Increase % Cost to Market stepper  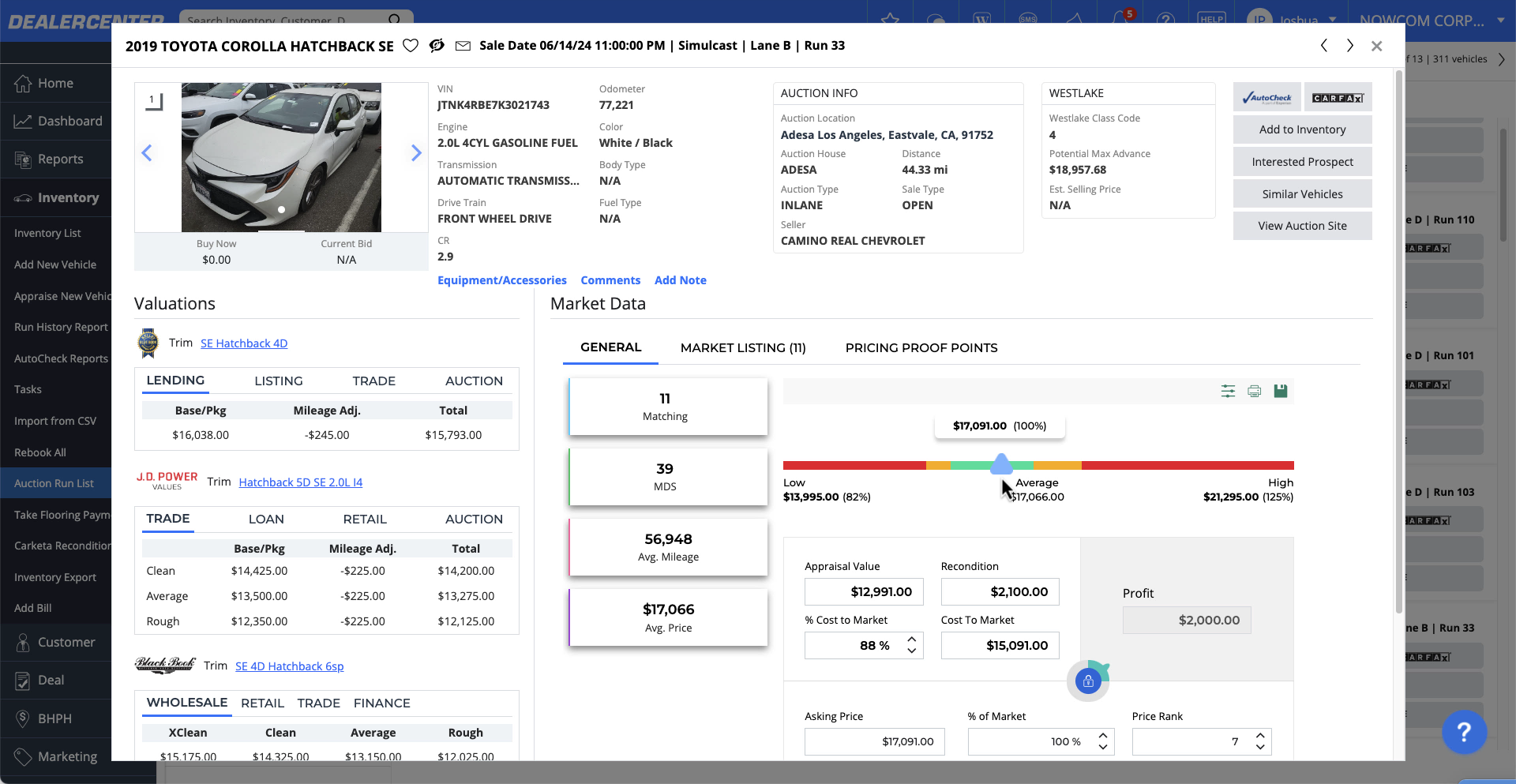[912, 640]
